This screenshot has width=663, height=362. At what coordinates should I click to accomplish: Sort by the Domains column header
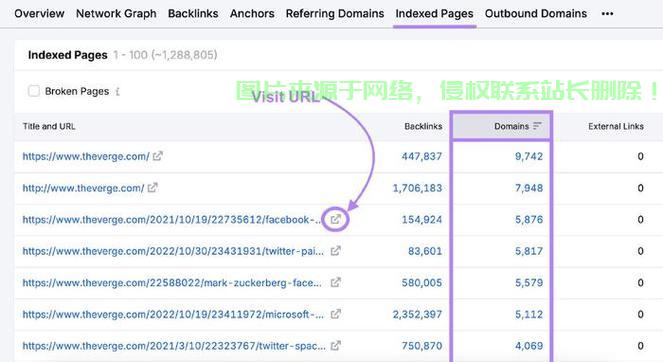512,126
